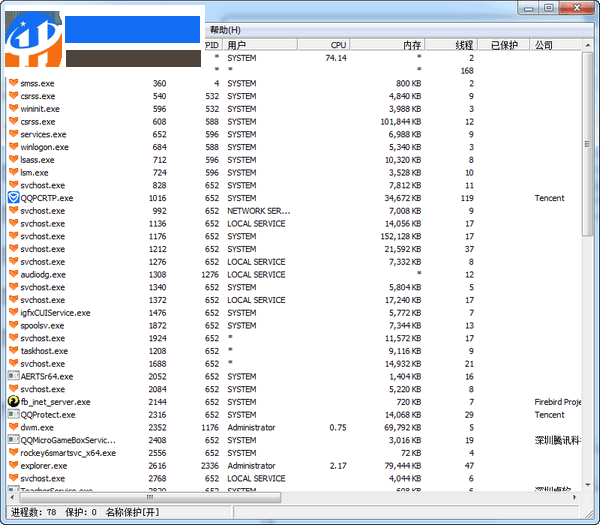Sort by the 用户 column header
The width and height of the screenshot is (600, 525).
pyautogui.click(x=260, y=45)
